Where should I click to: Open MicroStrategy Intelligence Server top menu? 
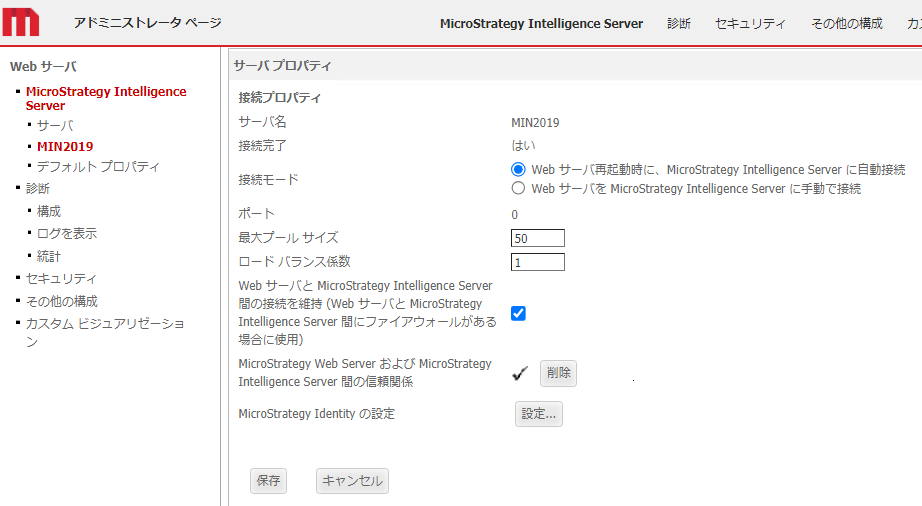coord(541,24)
